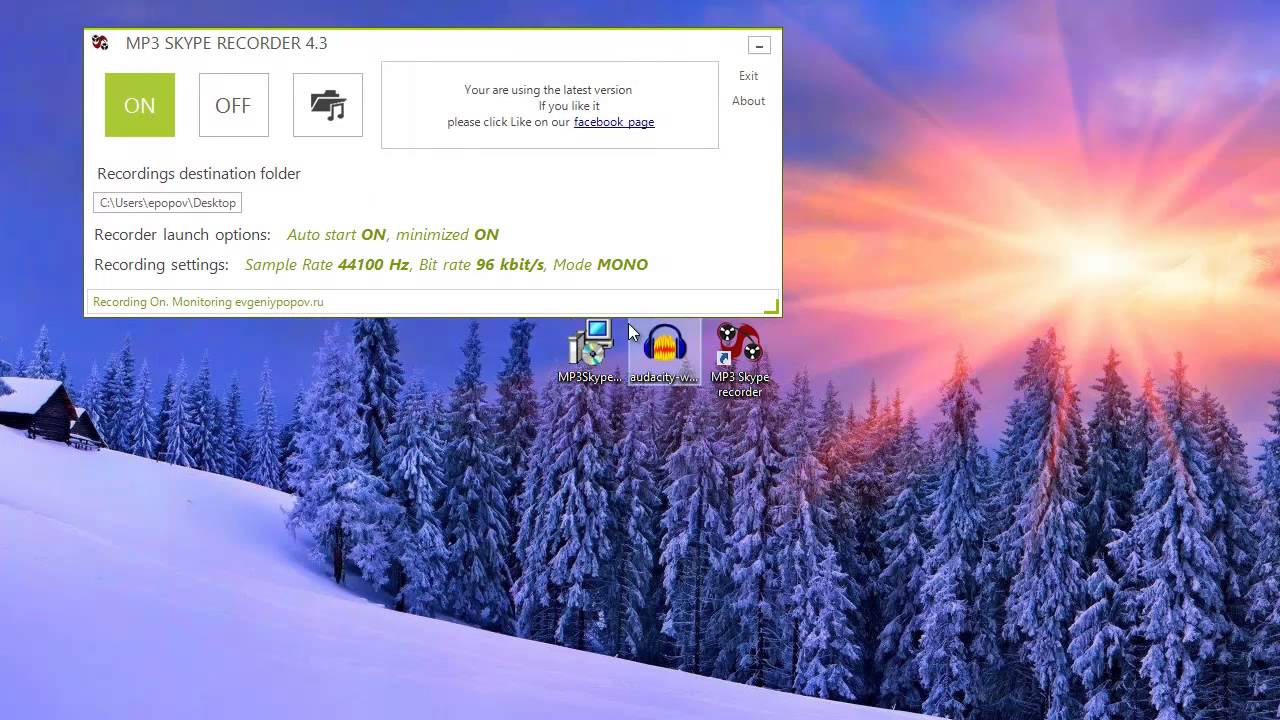
Task: Change the Bit rate 96 kbit/s setting
Action: tap(481, 265)
